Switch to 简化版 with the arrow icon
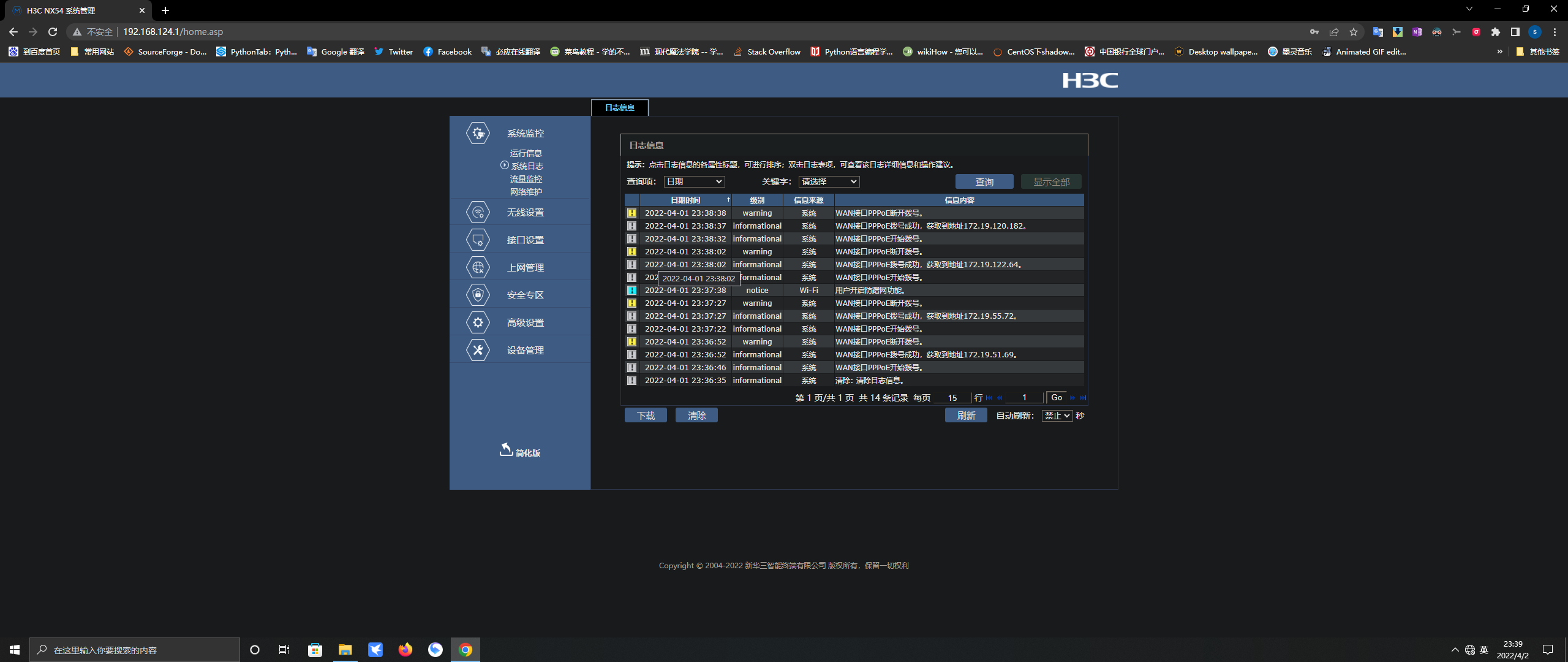 pyautogui.click(x=506, y=451)
